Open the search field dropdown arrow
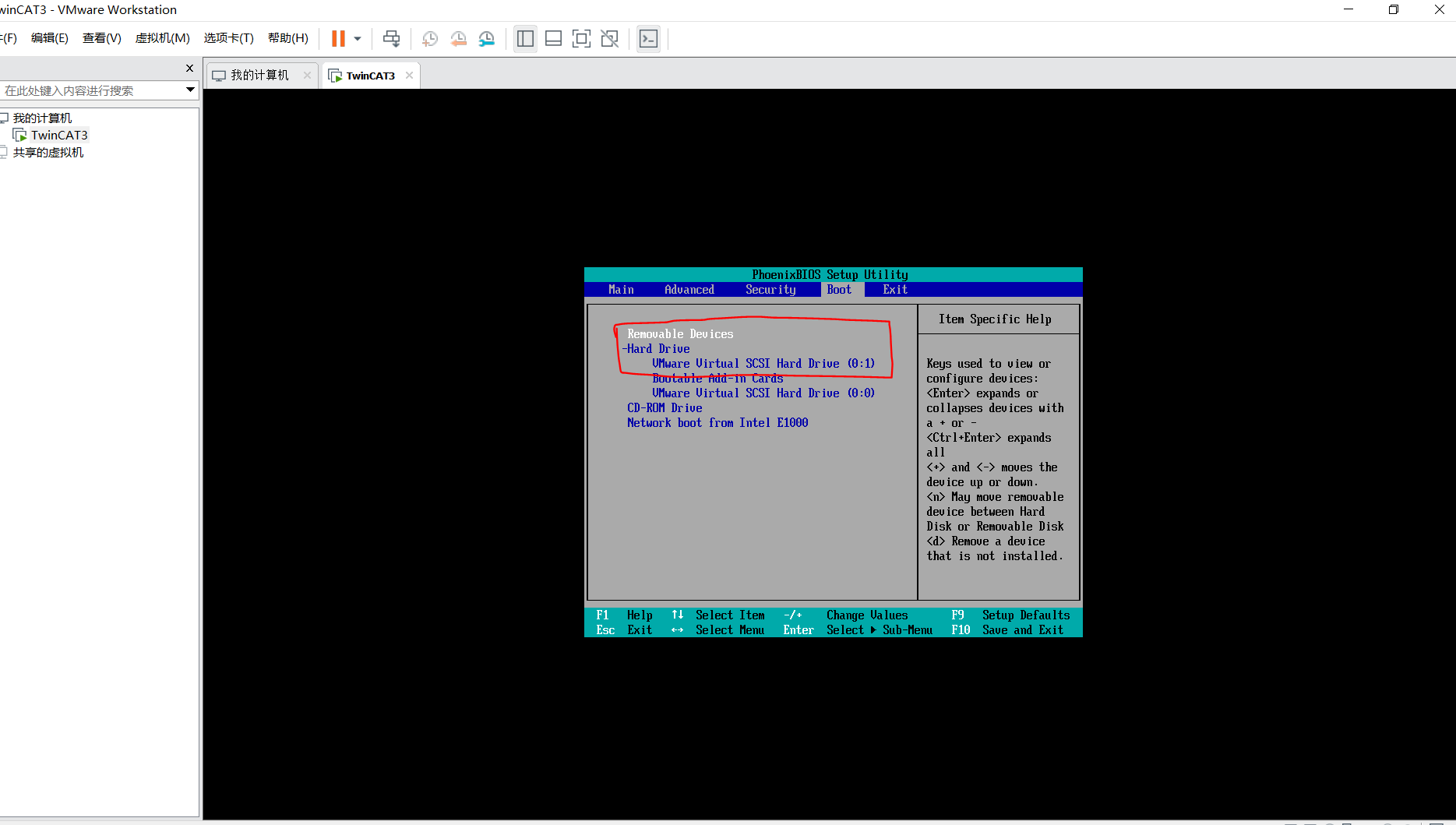This screenshot has height=825, width=1456. pyautogui.click(x=190, y=90)
